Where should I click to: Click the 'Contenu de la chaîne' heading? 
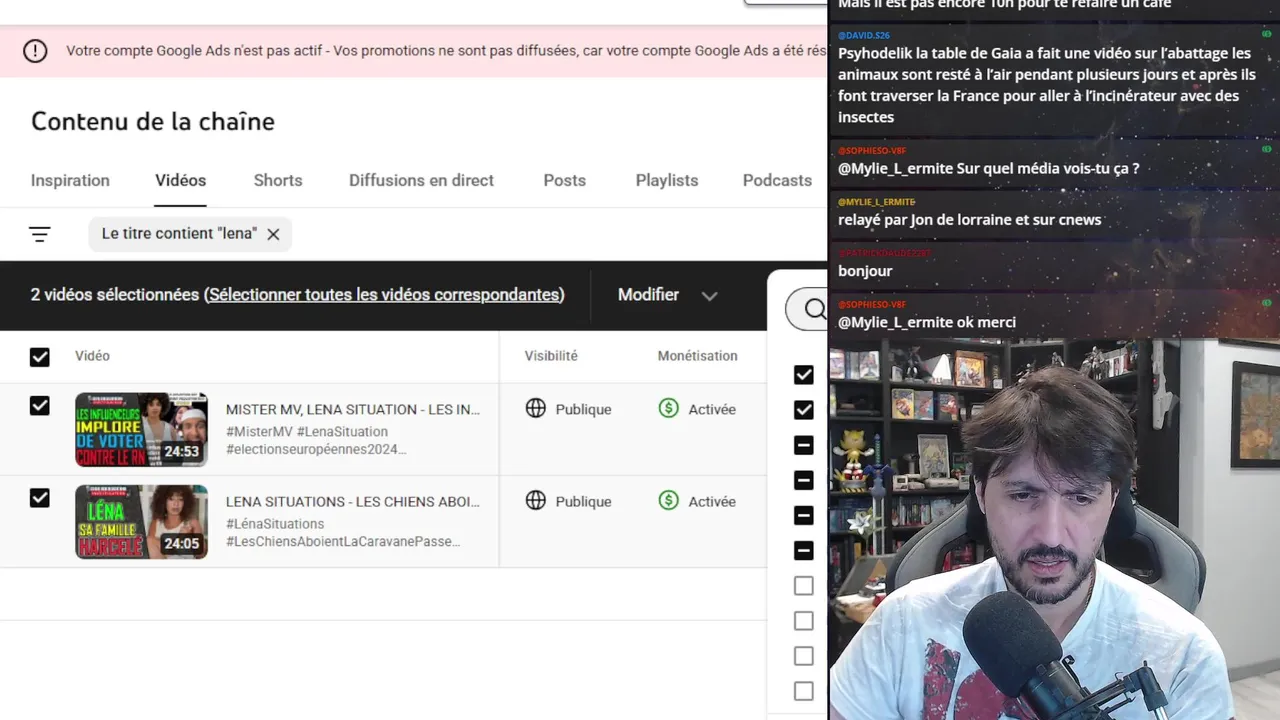tap(153, 121)
